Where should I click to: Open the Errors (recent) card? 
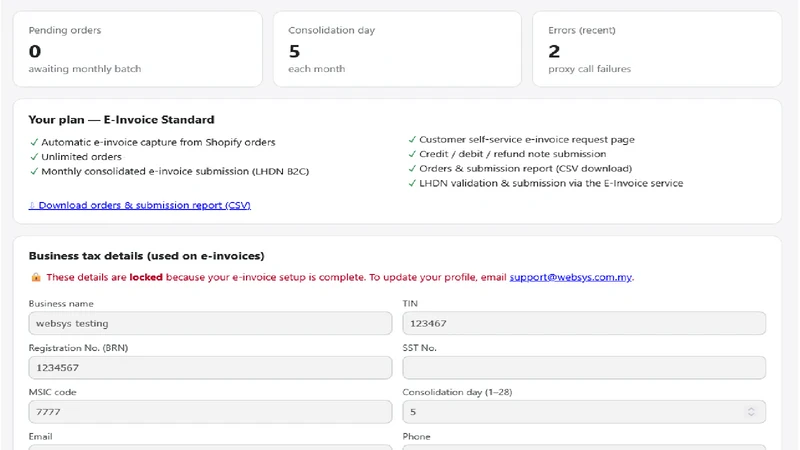coord(657,49)
